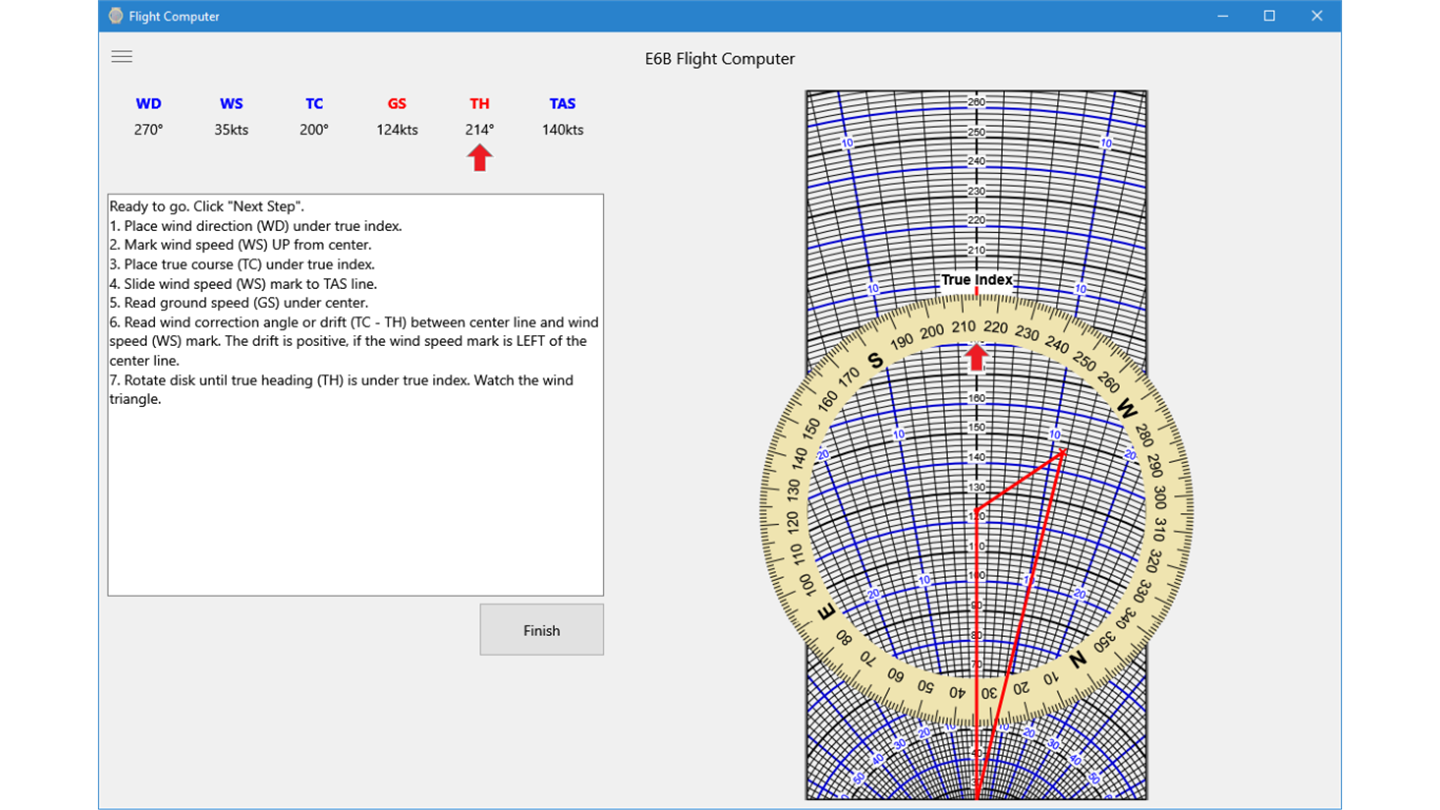Click the N compass letter on the disk

pos(1078,660)
